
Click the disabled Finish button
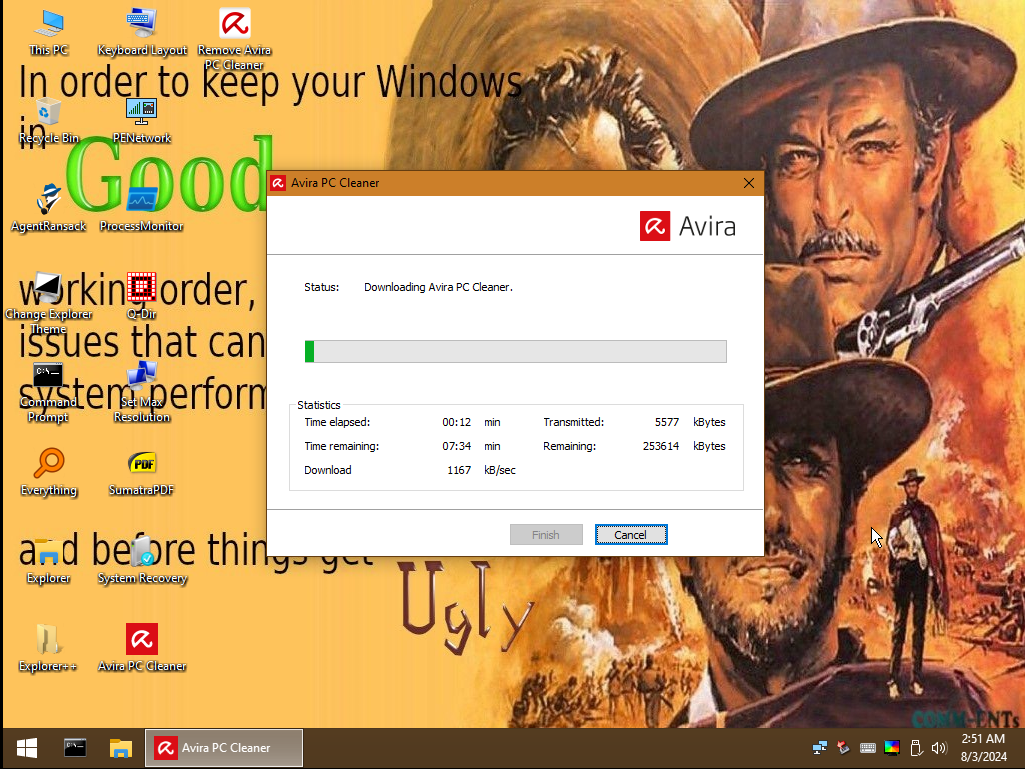(x=546, y=535)
